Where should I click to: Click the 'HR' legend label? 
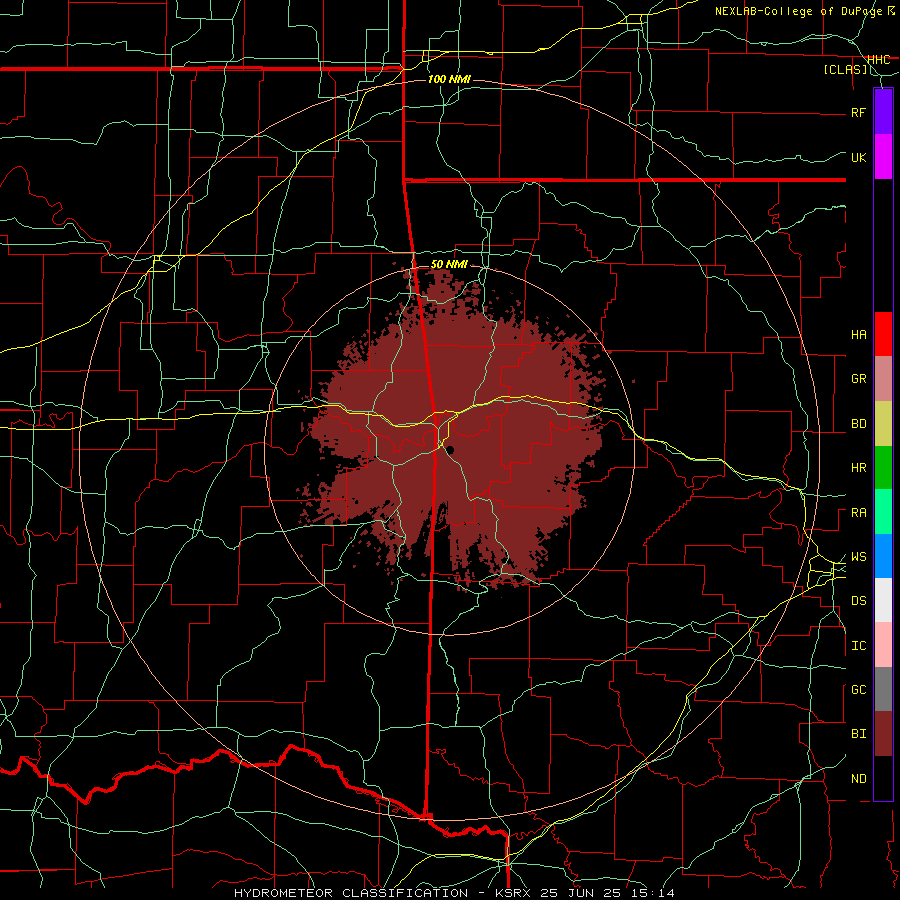click(859, 468)
